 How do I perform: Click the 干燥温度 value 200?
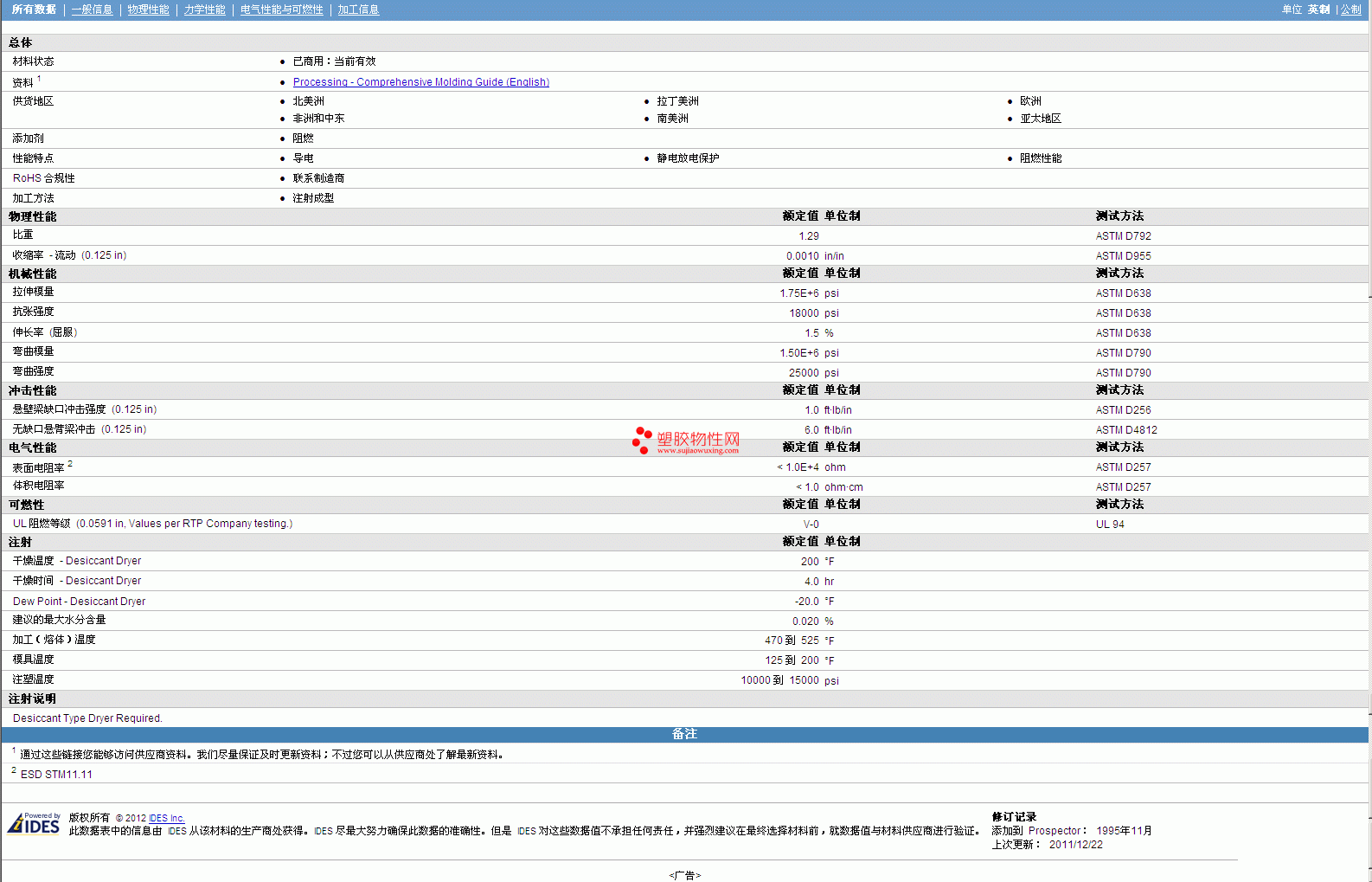coord(810,562)
